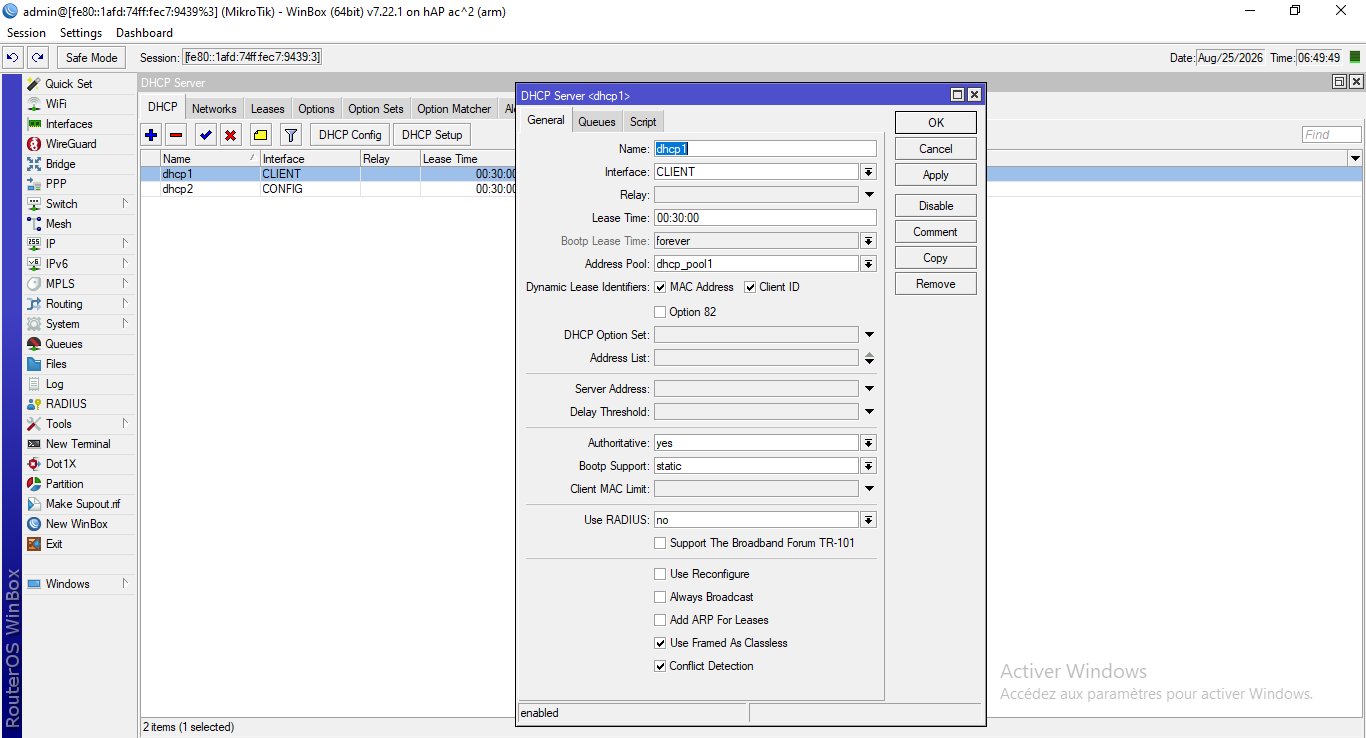Click the DHCP Setup button
The height and width of the screenshot is (738, 1366).
pyautogui.click(x=432, y=134)
